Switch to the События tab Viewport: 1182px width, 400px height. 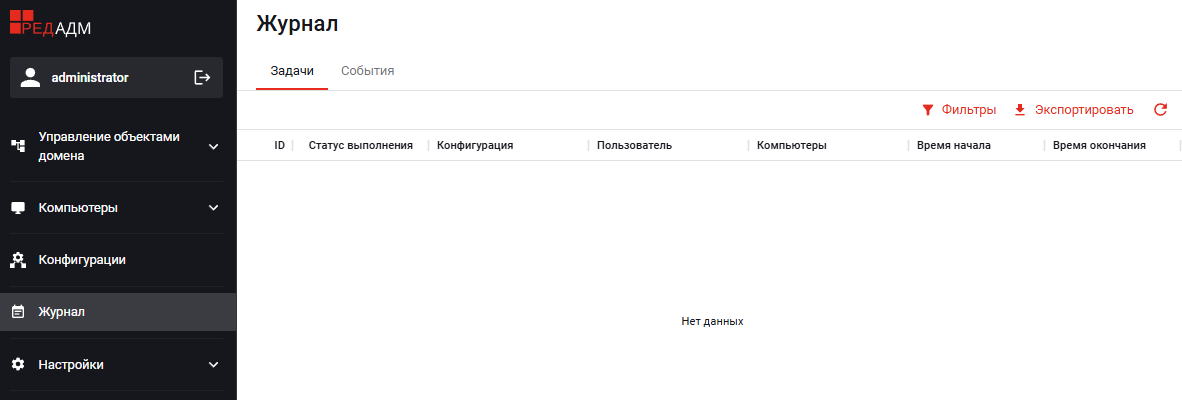tap(367, 71)
